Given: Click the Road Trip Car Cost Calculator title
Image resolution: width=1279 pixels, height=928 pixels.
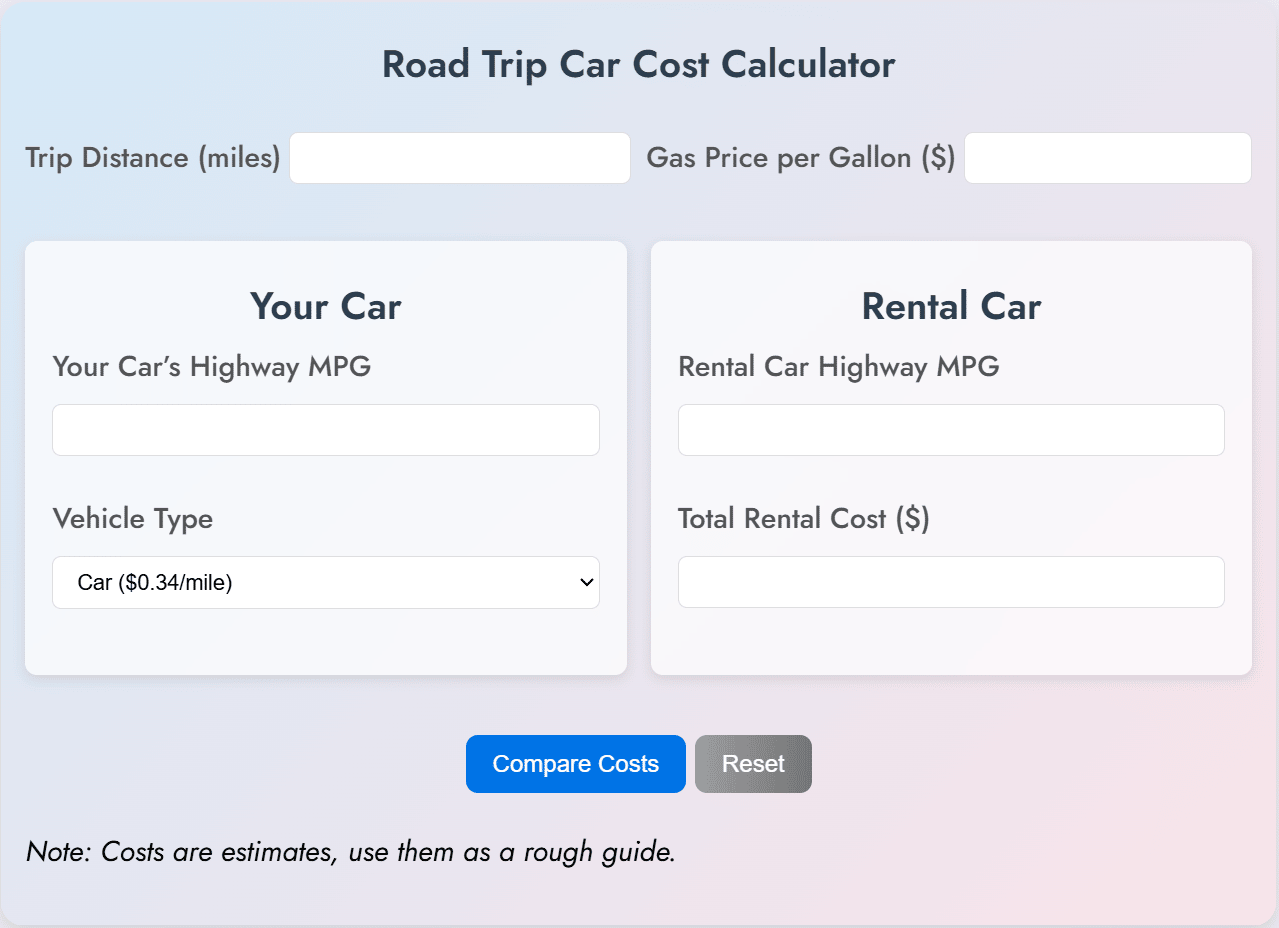Looking at the screenshot, I should tap(638, 63).
